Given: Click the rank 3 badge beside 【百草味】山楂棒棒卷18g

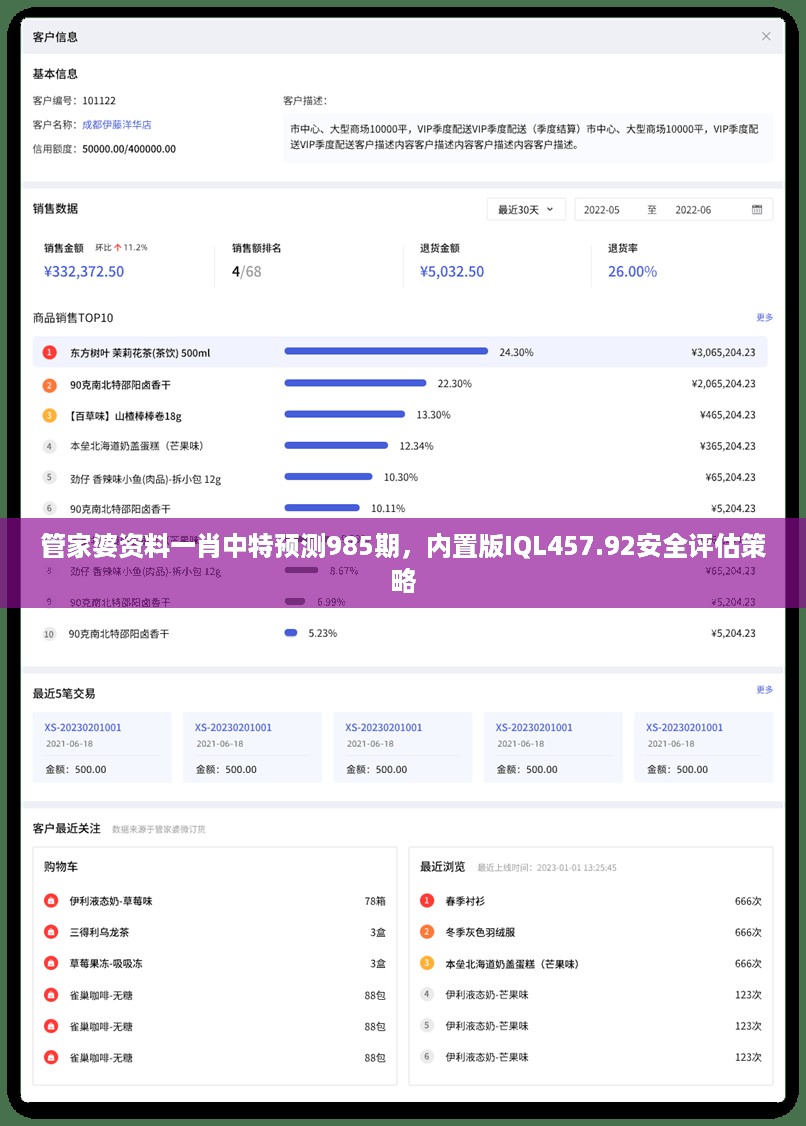Looking at the screenshot, I should [x=49, y=415].
